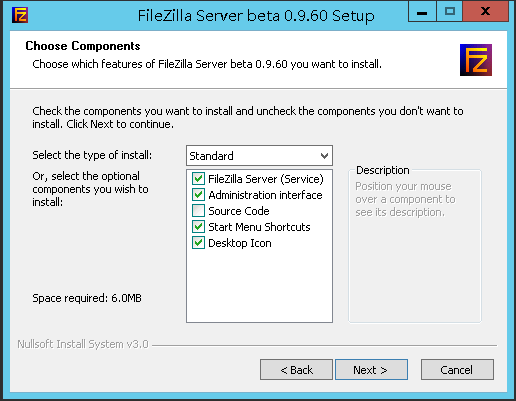The image size is (516, 401).
Task: Select the Standard install type combo box
Action: pos(259,155)
